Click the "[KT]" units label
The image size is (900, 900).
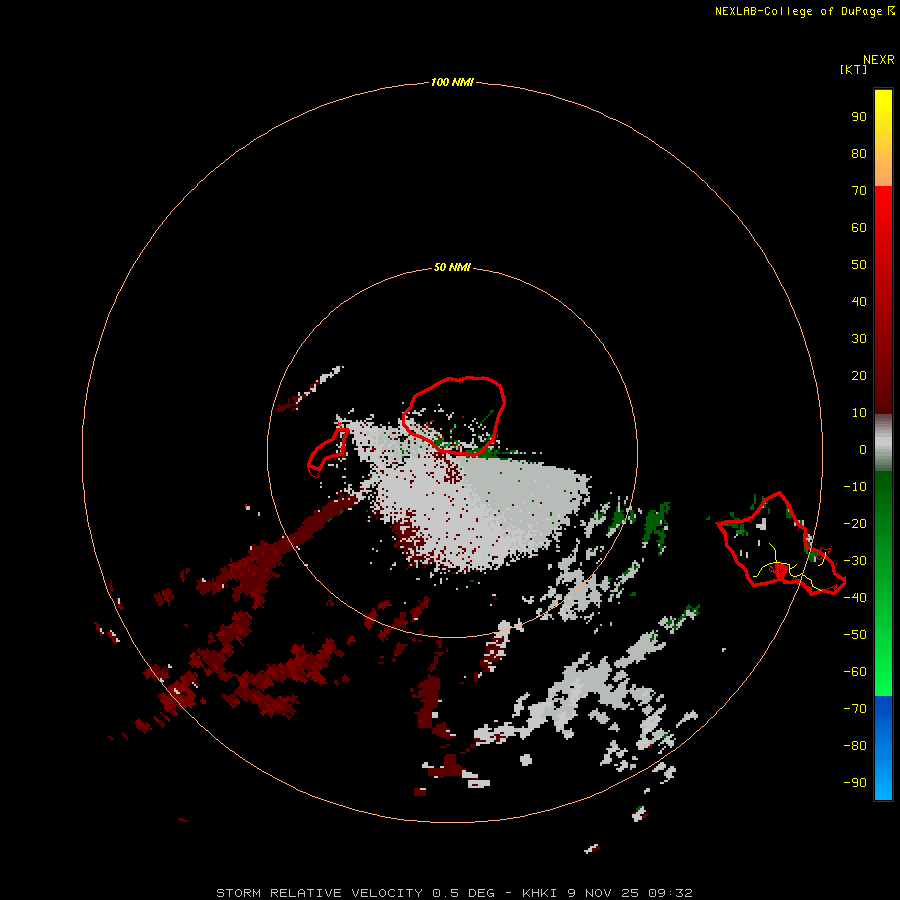(854, 69)
